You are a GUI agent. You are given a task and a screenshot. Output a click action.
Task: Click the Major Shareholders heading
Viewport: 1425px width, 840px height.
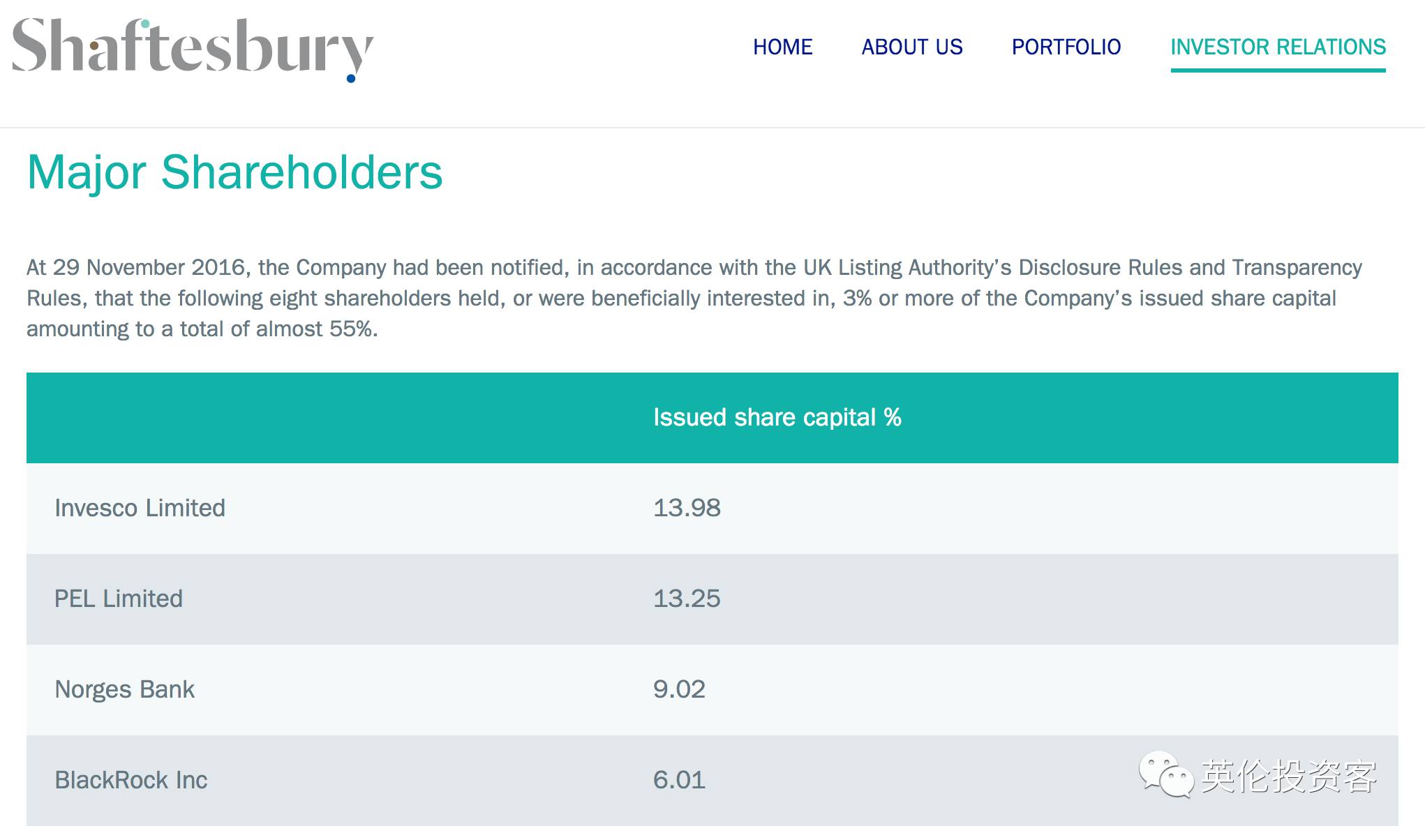(x=234, y=172)
